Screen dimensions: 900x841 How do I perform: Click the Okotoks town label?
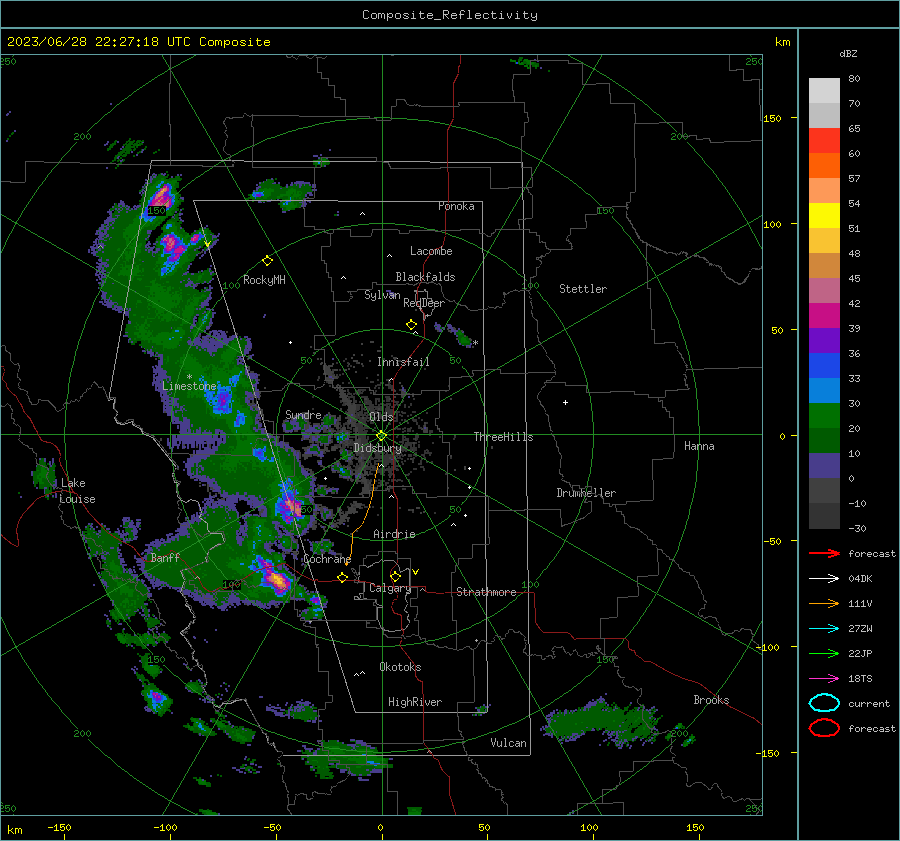pyautogui.click(x=400, y=667)
